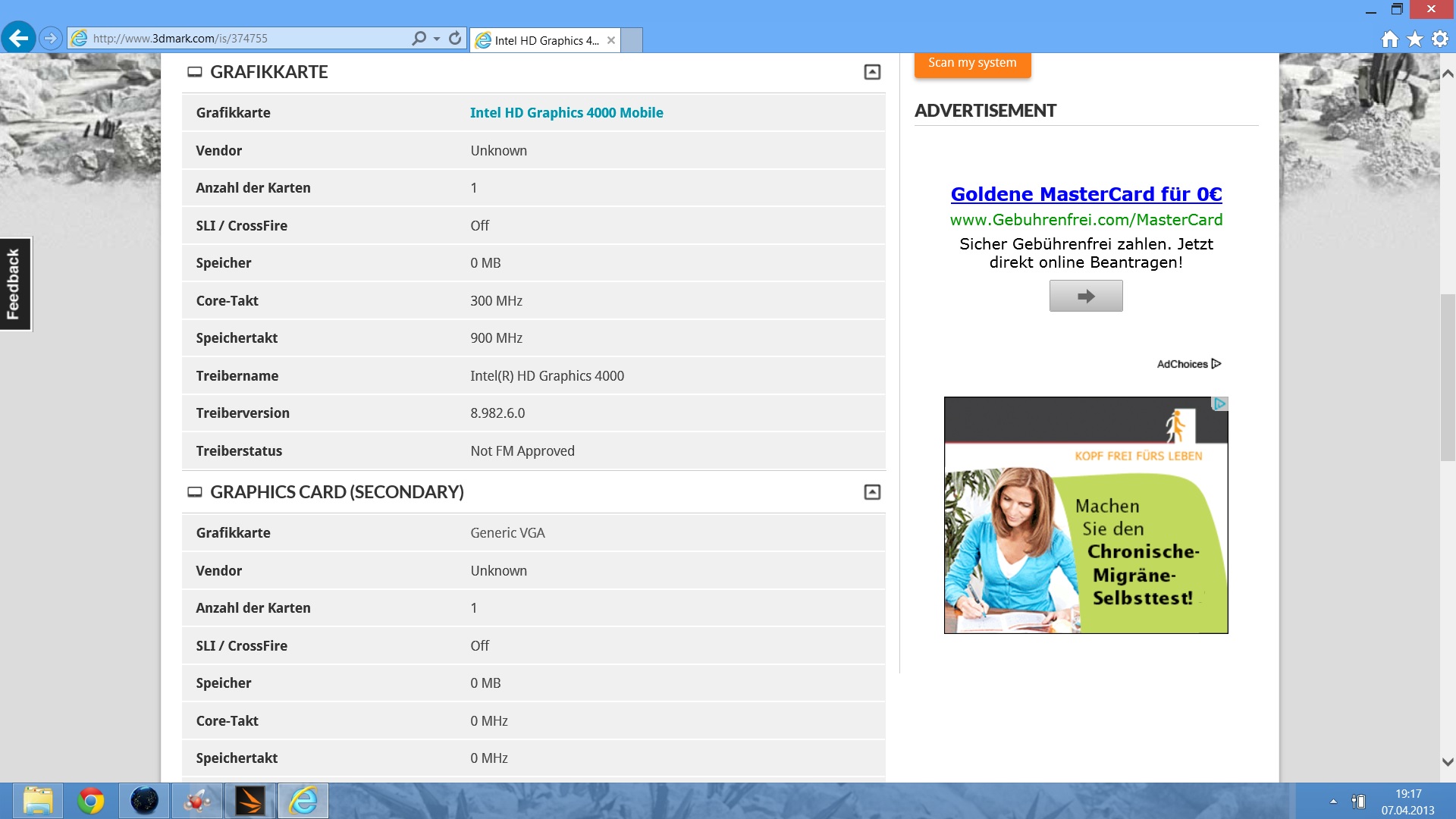The image size is (1456, 819).
Task: Select the Speichertakt value 900 MHz
Action: 496,338
